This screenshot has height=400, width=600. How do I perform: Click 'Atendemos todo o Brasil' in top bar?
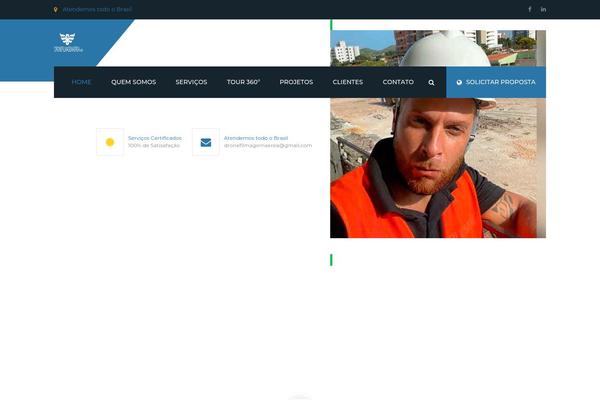click(97, 9)
